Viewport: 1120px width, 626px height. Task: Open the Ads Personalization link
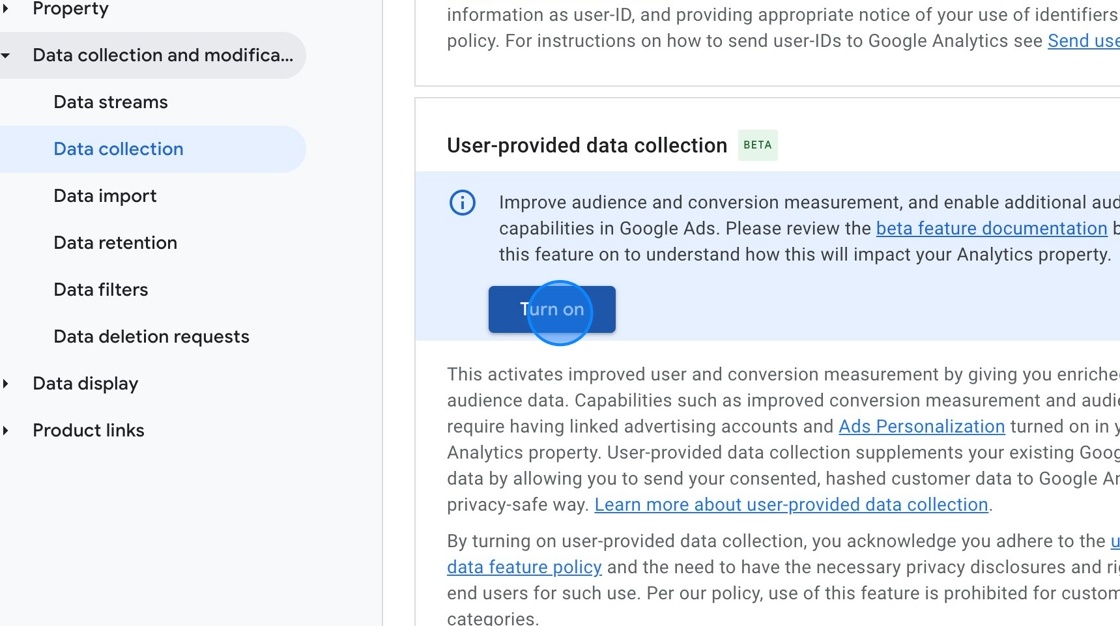click(921, 426)
